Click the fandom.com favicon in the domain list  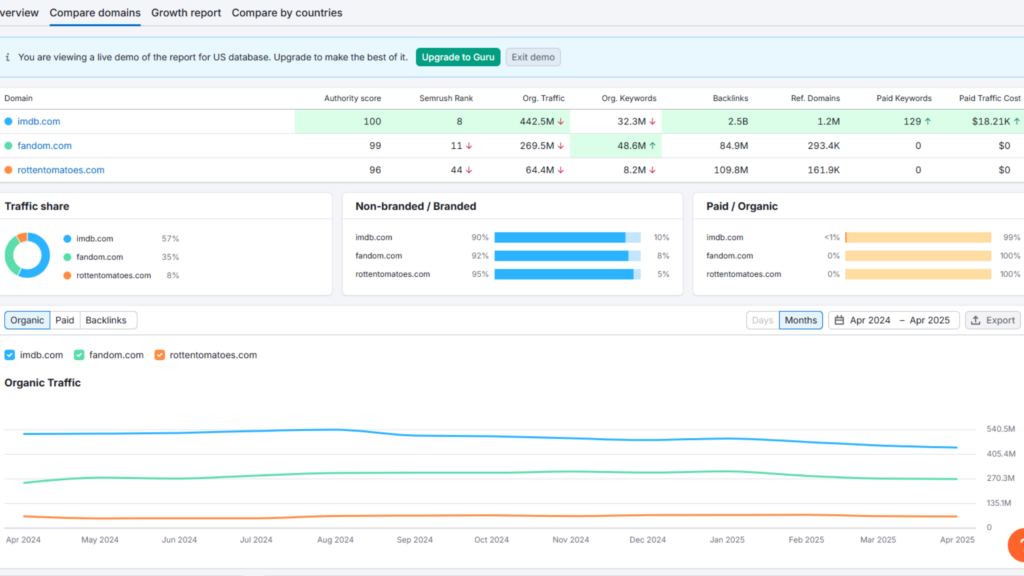(10, 145)
